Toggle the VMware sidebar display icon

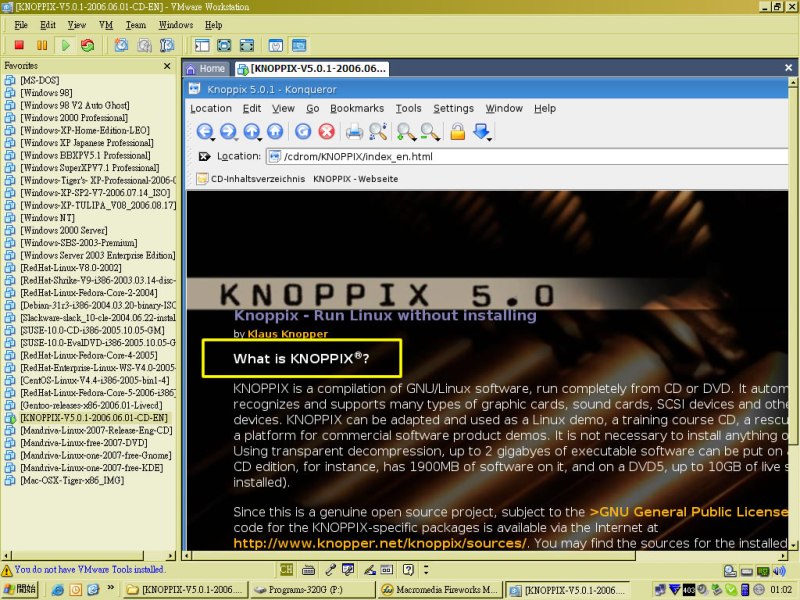click(x=202, y=45)
